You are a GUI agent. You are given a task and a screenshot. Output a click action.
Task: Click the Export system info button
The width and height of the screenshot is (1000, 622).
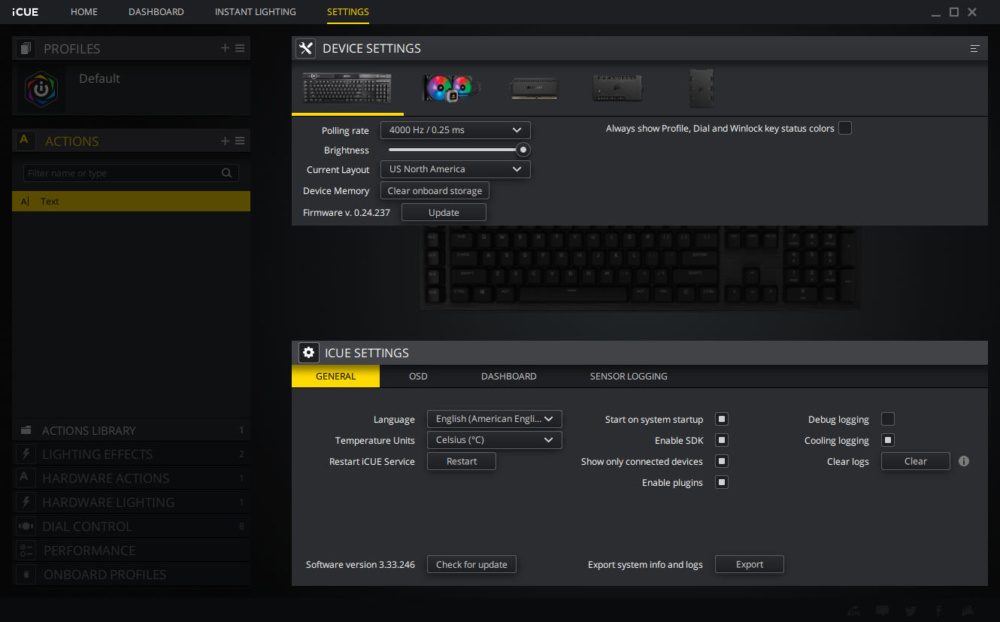tap(749, 564)
